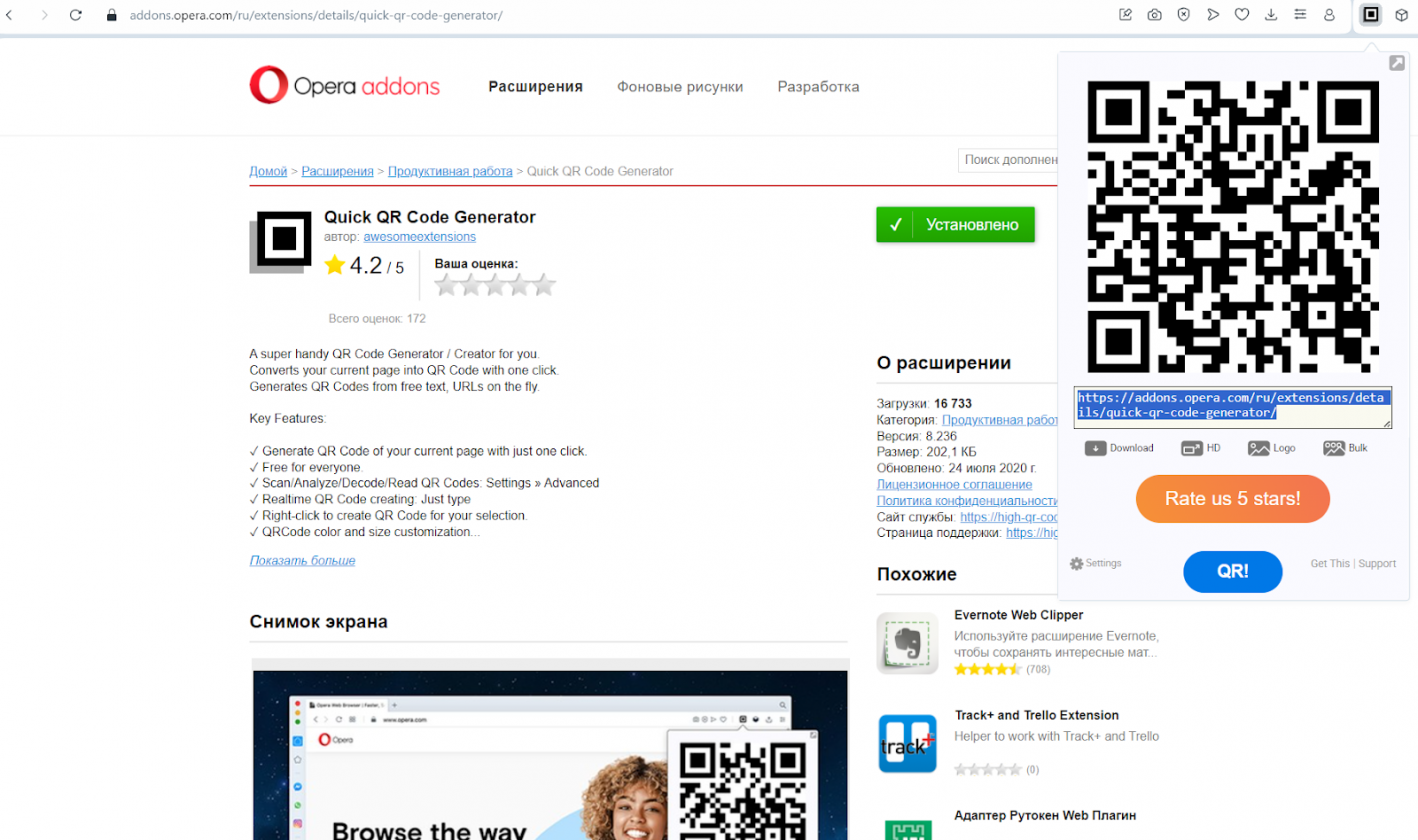The height and width of the screenshot is (840, 1418).
Task: Click the Support link in popup
Action: (x=1377, y=564)
